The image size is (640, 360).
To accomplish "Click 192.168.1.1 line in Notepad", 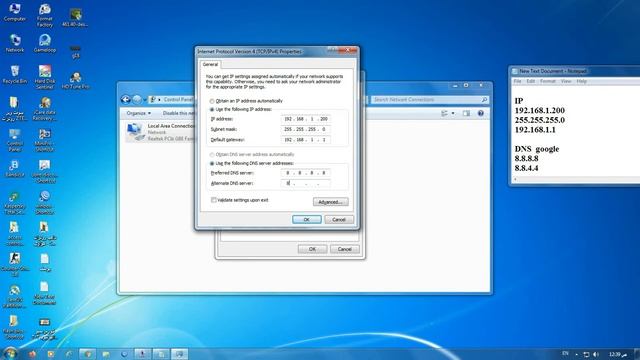I will pyautogui.click(x=535, y=130).
